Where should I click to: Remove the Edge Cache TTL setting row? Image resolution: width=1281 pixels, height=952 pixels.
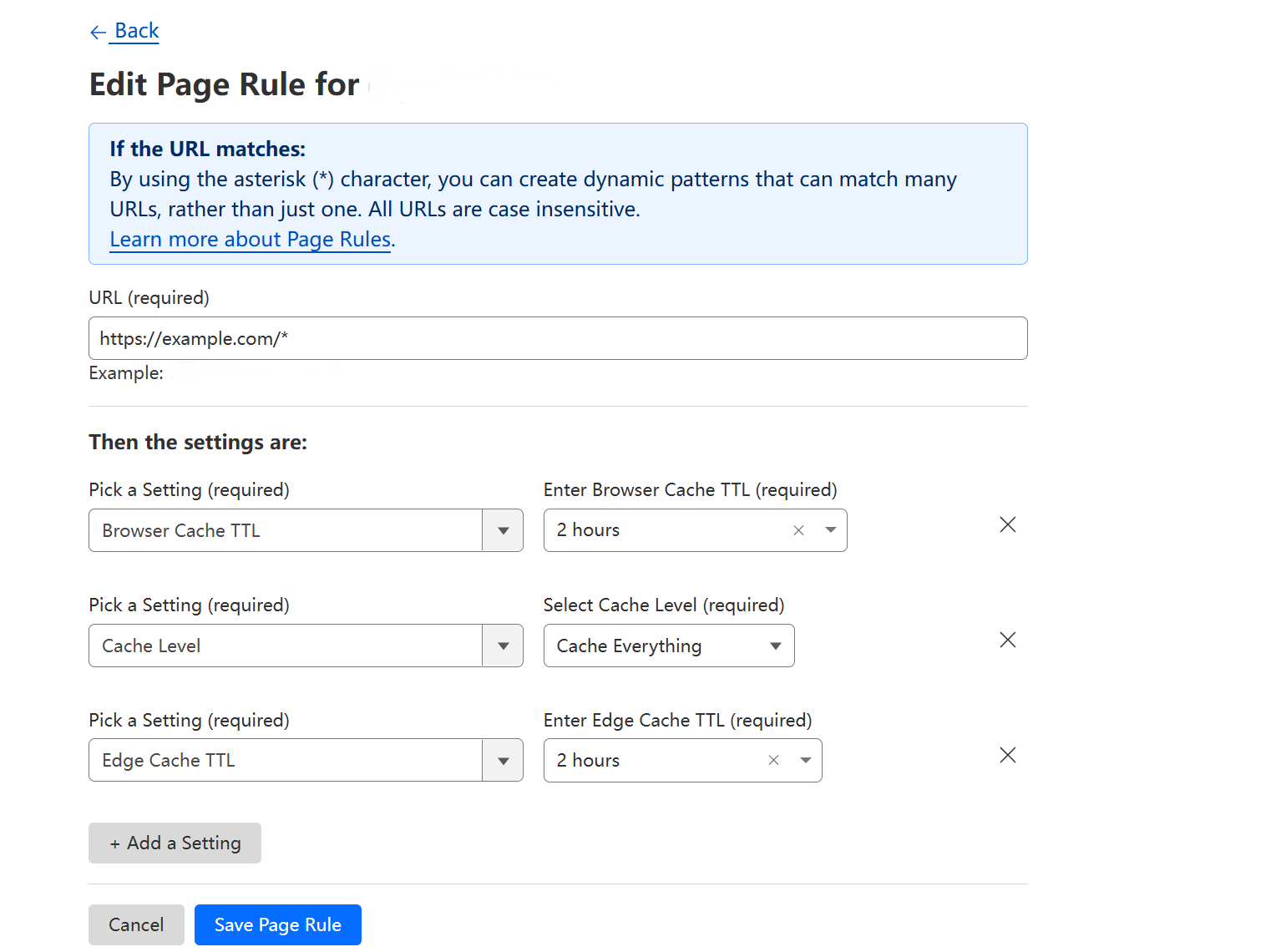pyautogui.click(x=1008, y=755)
